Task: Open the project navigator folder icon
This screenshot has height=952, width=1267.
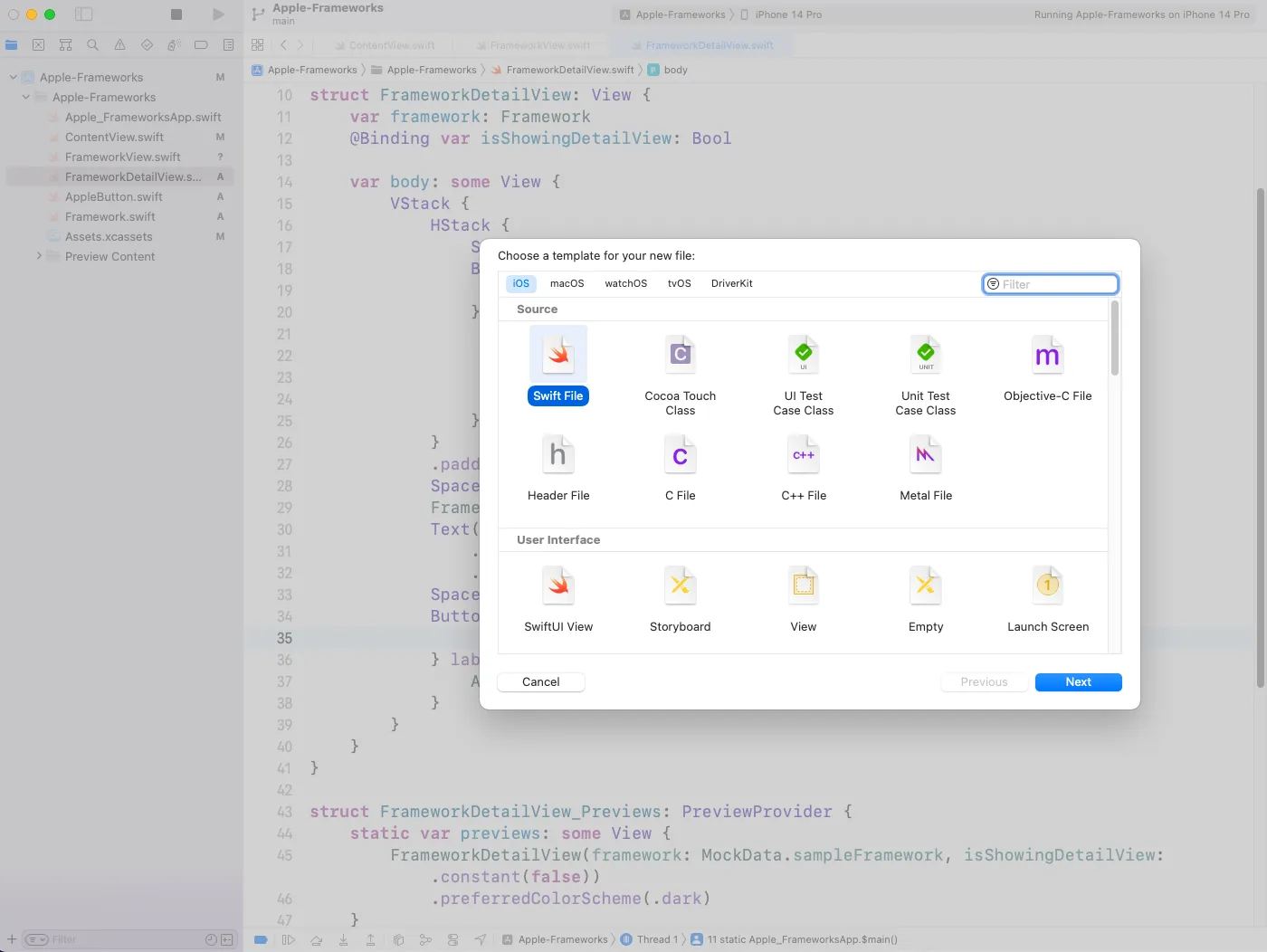Action: tap(12, 44)
